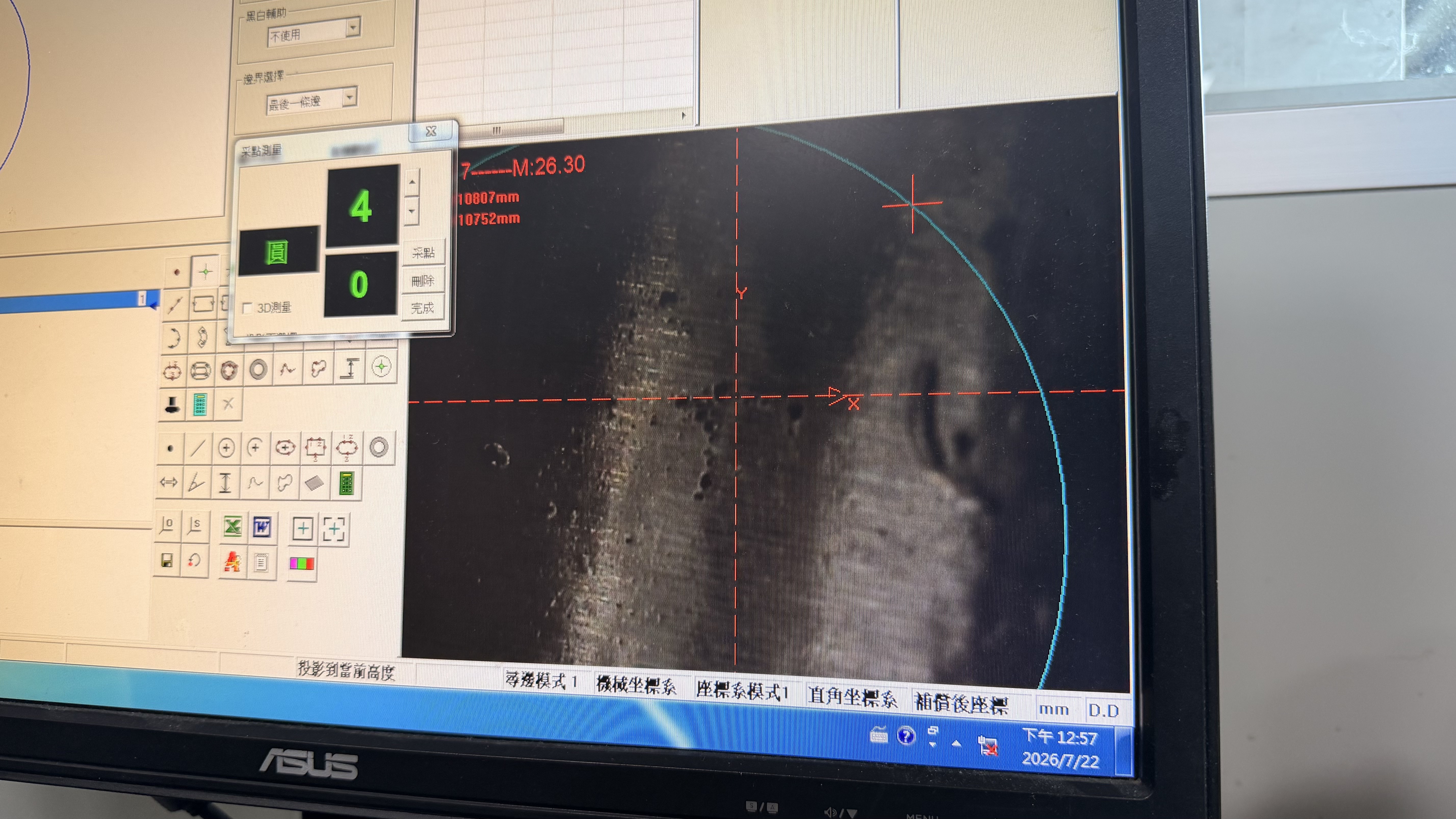Click the 機械坐標系 status bar entry
Image resolution: width=1456 pixels, height=819 pixels.
(x=636, y=685)
